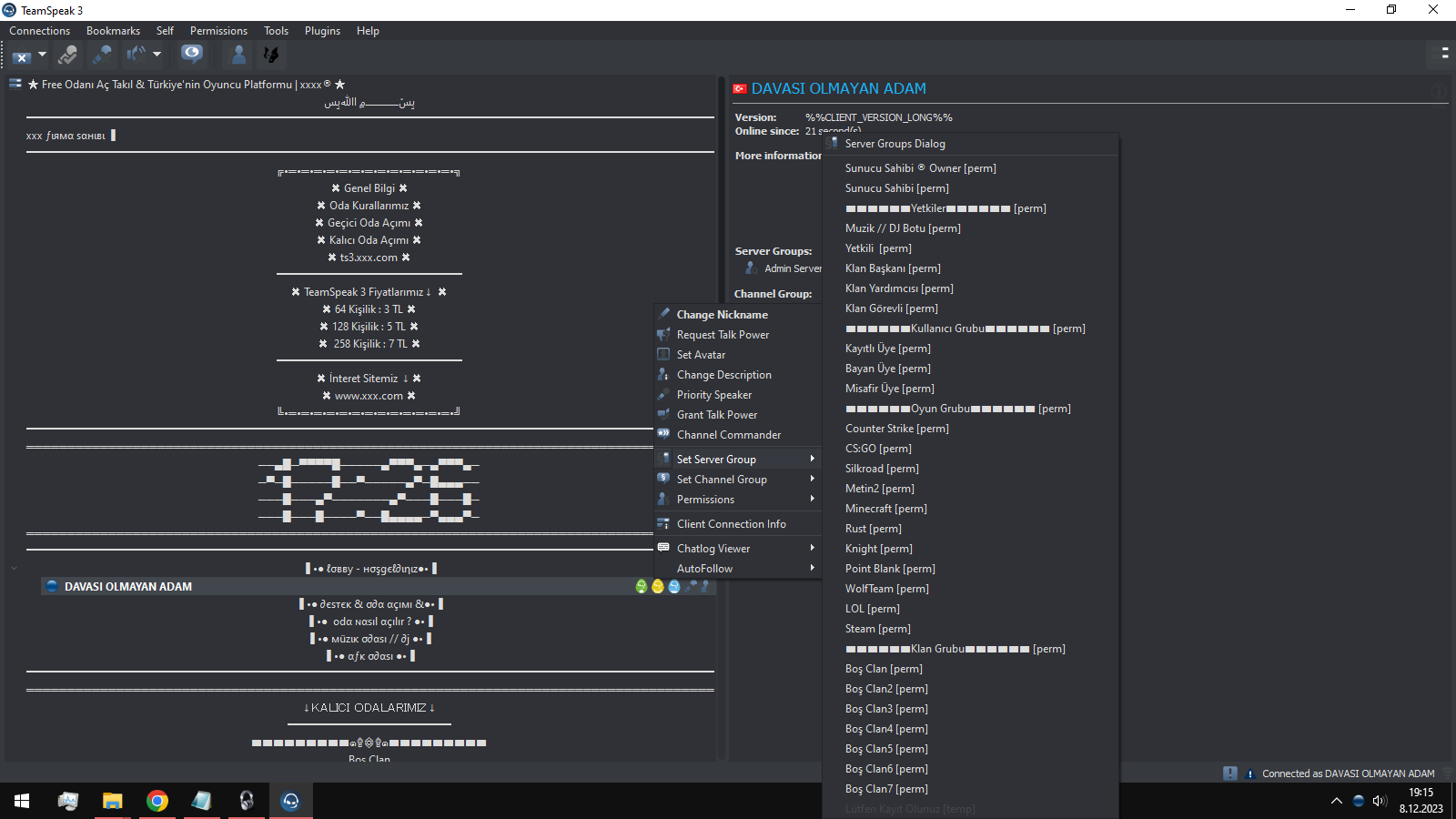
Task: Click the 'Connected as DAVASI OLMAYAN ADAM' status text
Action: click(x=1348, y=773)
